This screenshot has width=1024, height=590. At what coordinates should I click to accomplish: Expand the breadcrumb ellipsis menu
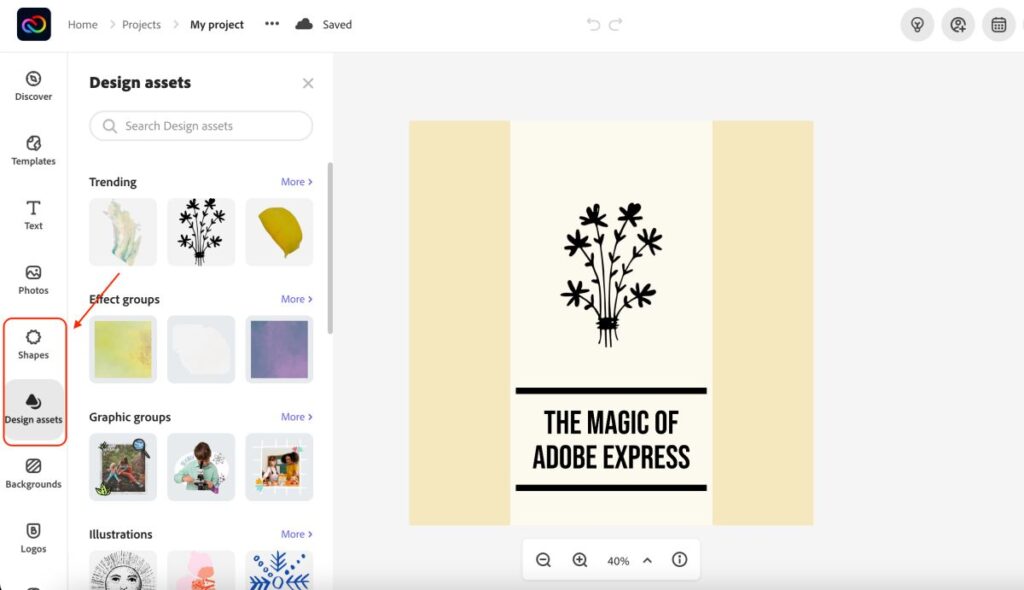point(270,24)
